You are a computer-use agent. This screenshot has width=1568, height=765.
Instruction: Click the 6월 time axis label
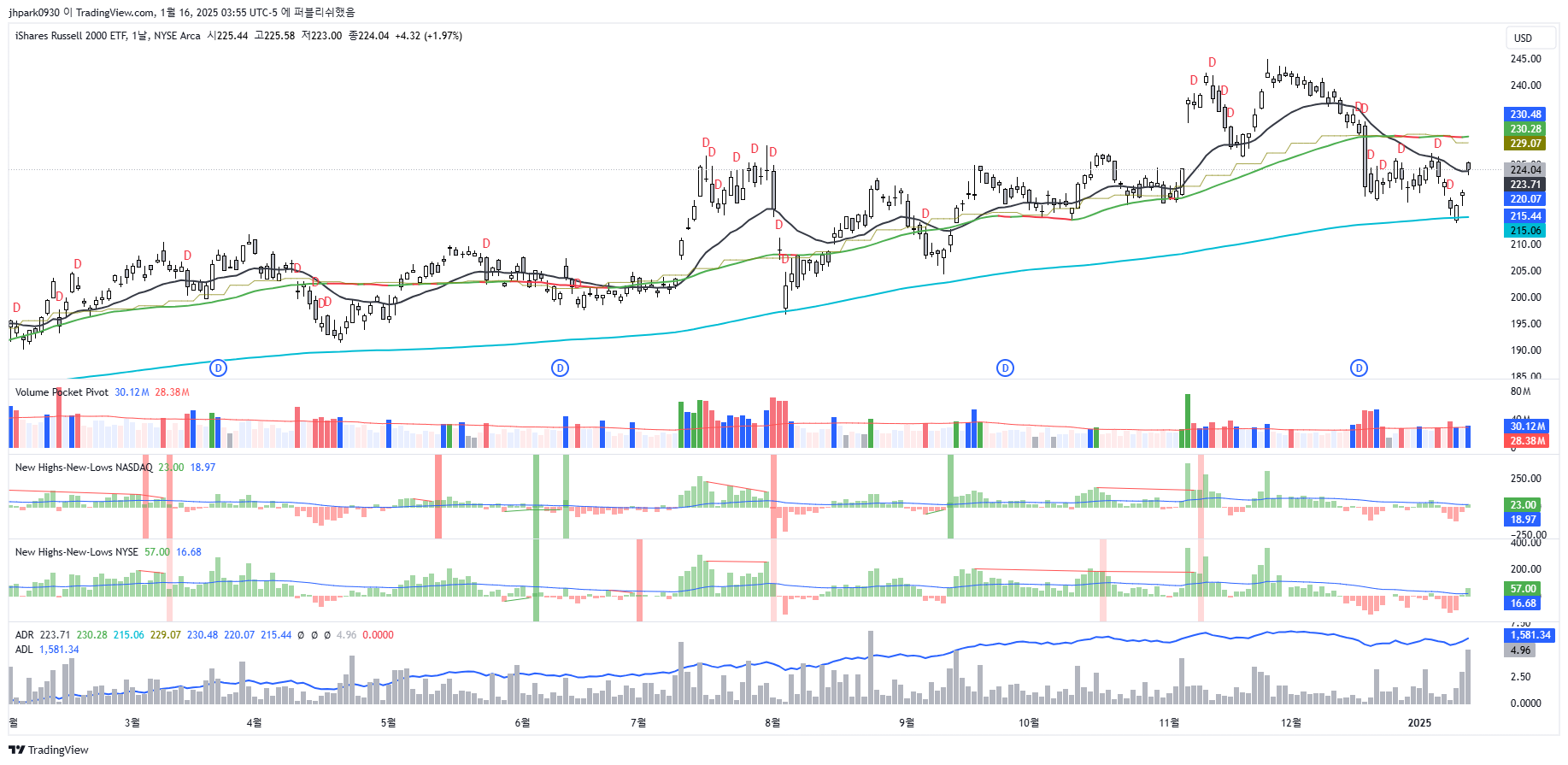pyautogui.click(x=522, y=723)
